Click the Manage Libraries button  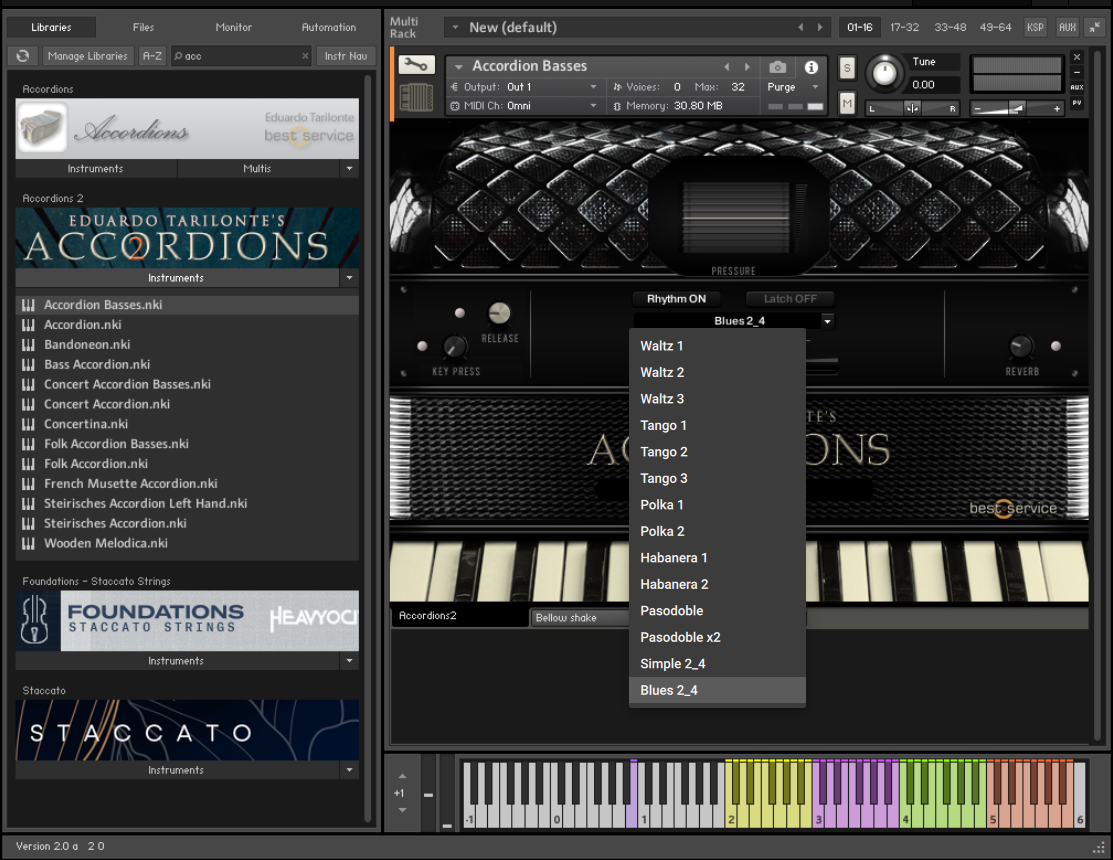coord(87,56)
